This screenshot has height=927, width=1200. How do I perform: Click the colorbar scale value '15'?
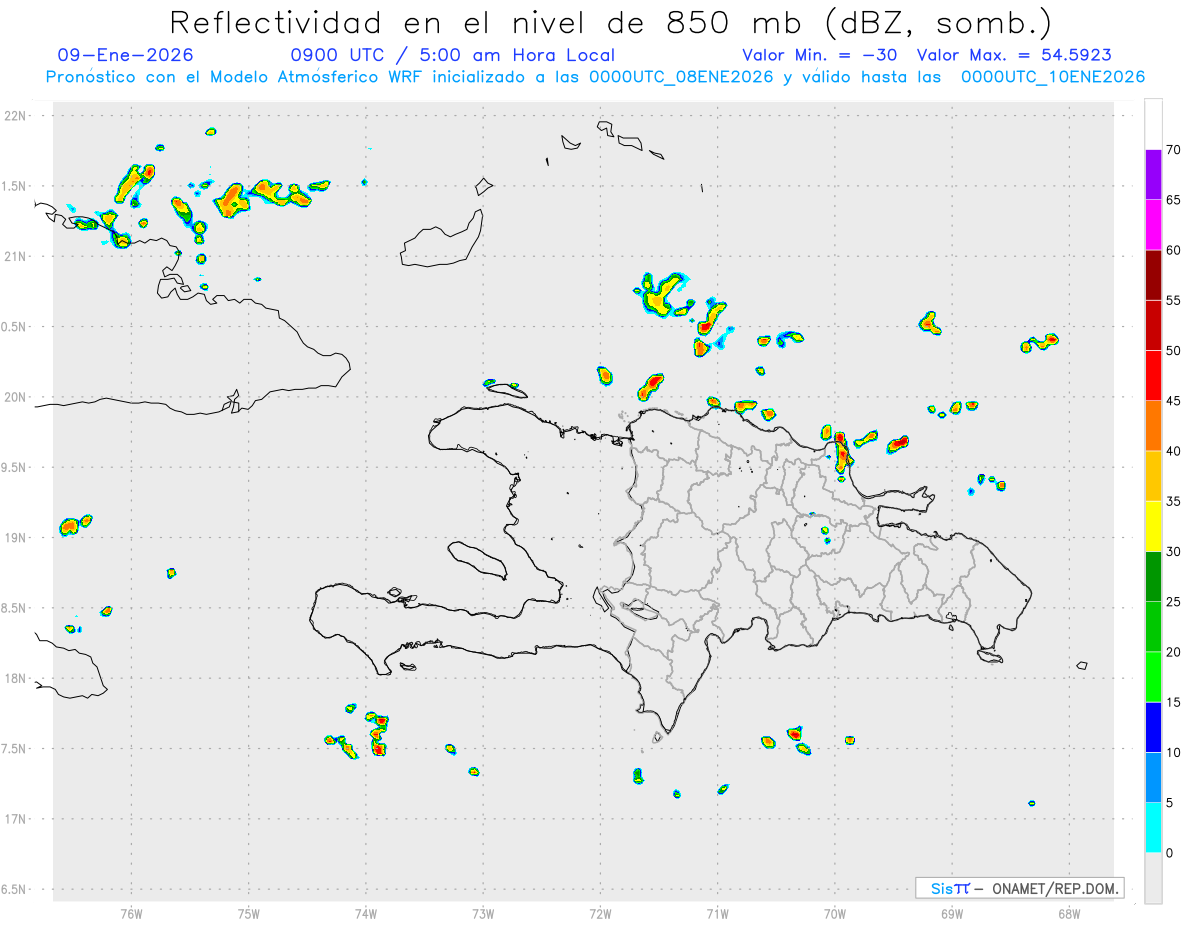1173,702
